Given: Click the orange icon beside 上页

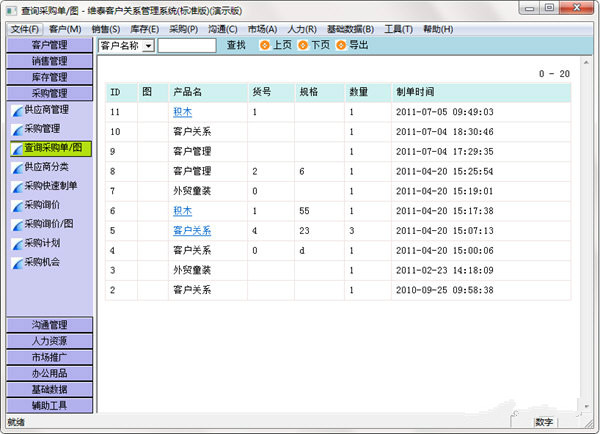Looking at the screenshot, I should (x=264, y=46).
